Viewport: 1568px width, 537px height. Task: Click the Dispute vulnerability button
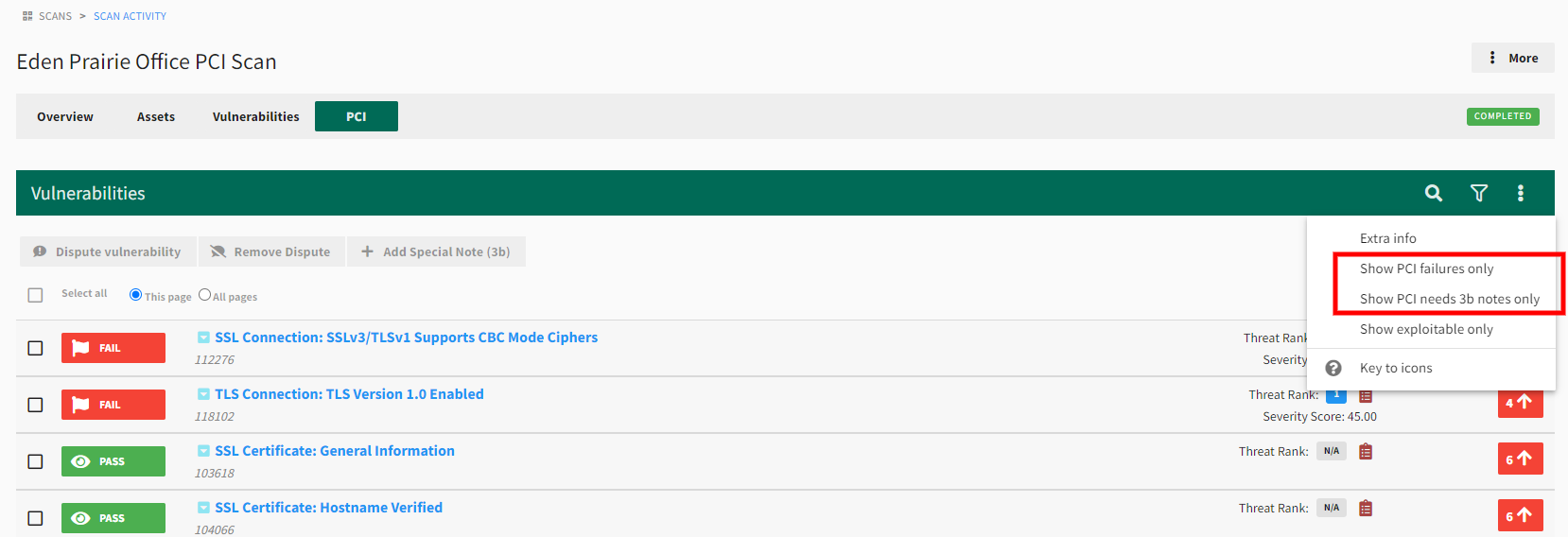[x=108, y=251]
